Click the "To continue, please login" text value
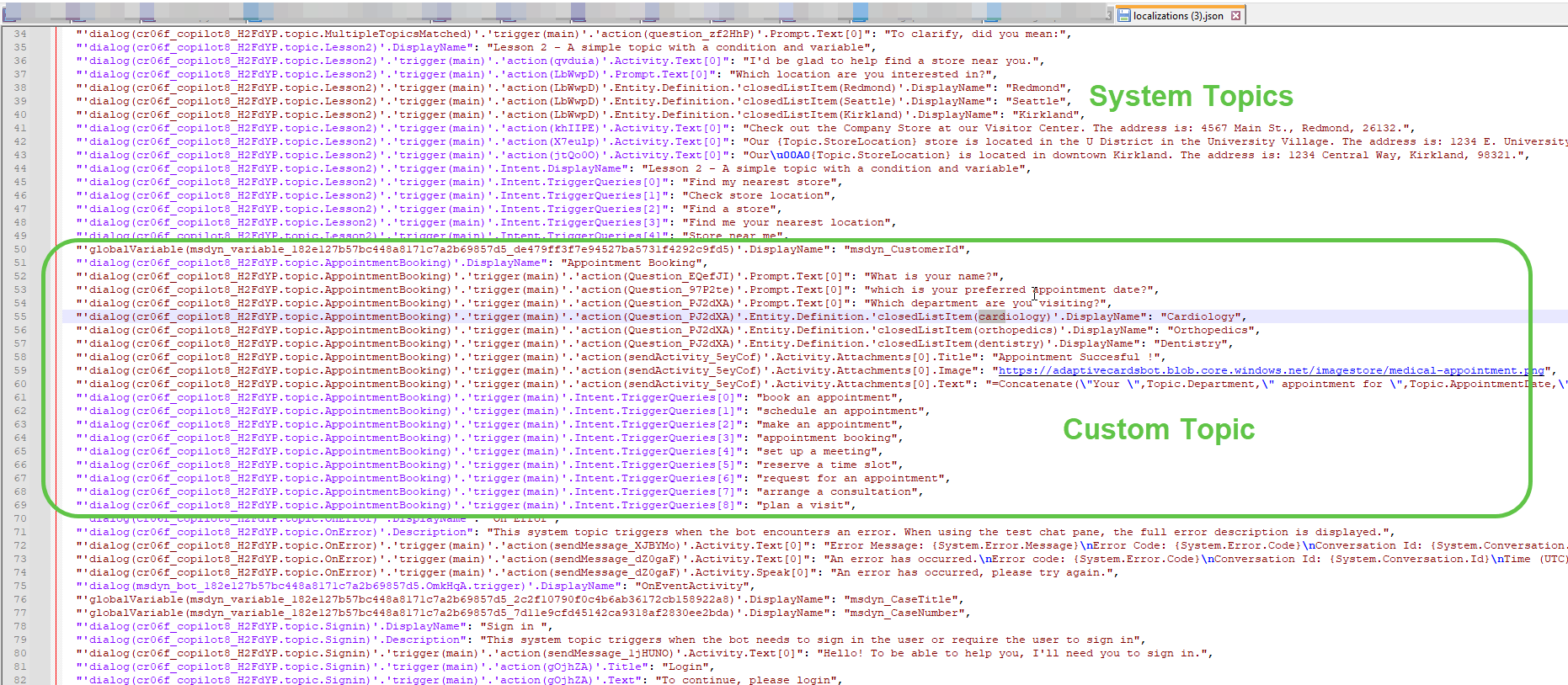 [x=746, y=679]
